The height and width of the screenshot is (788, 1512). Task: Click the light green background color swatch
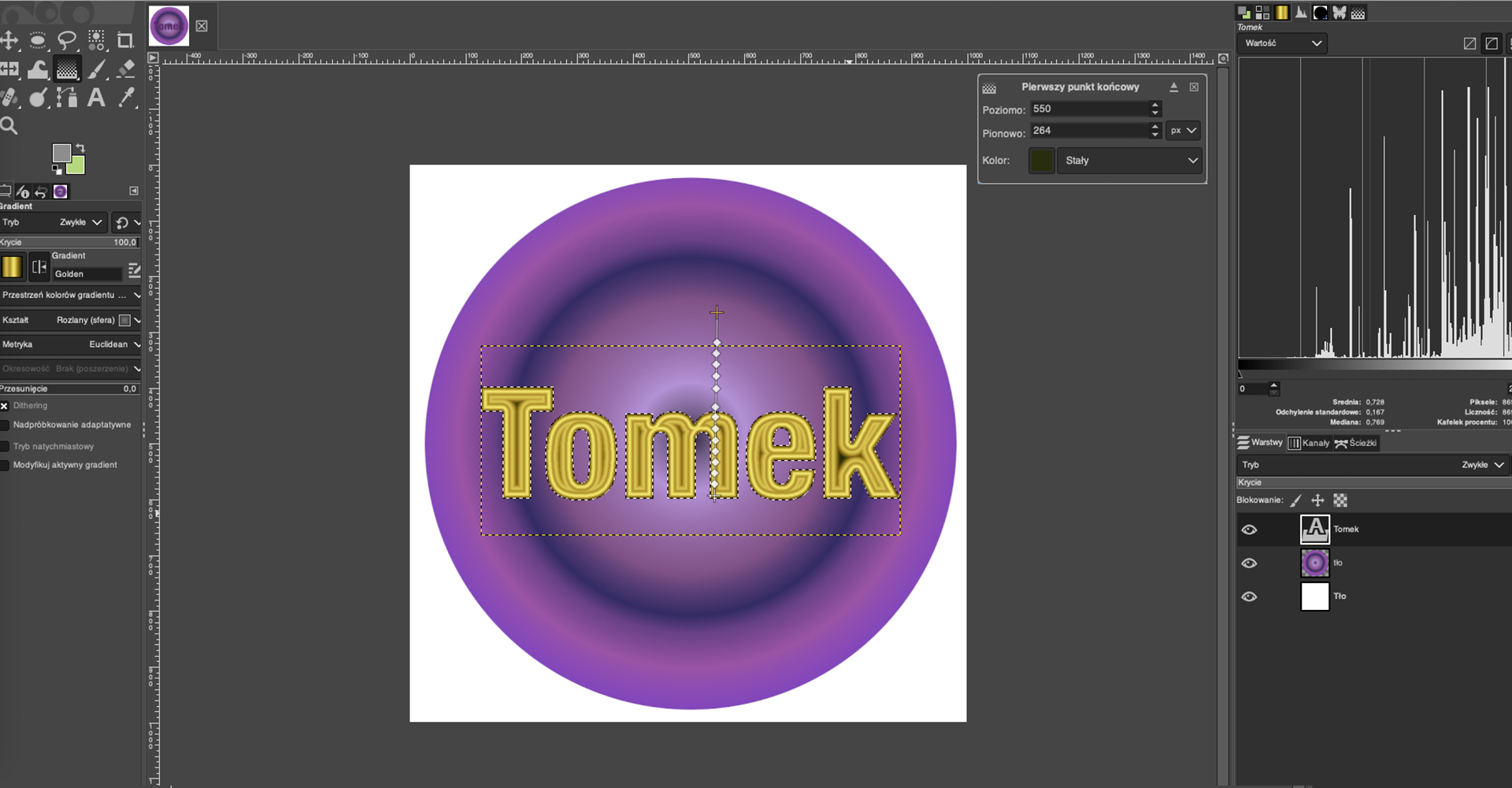coord(77,166)
